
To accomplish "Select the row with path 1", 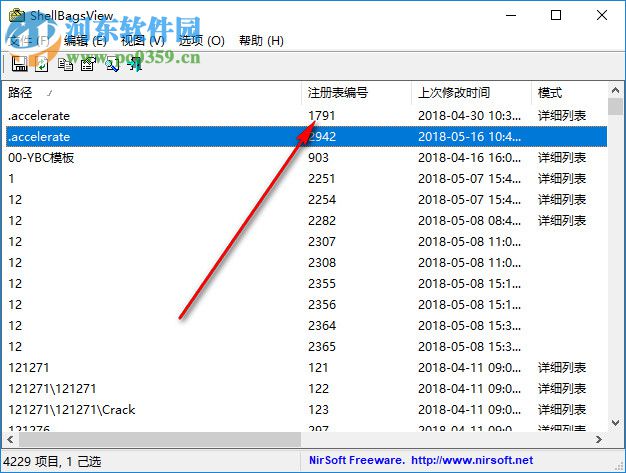I will (x=306, y=178).
